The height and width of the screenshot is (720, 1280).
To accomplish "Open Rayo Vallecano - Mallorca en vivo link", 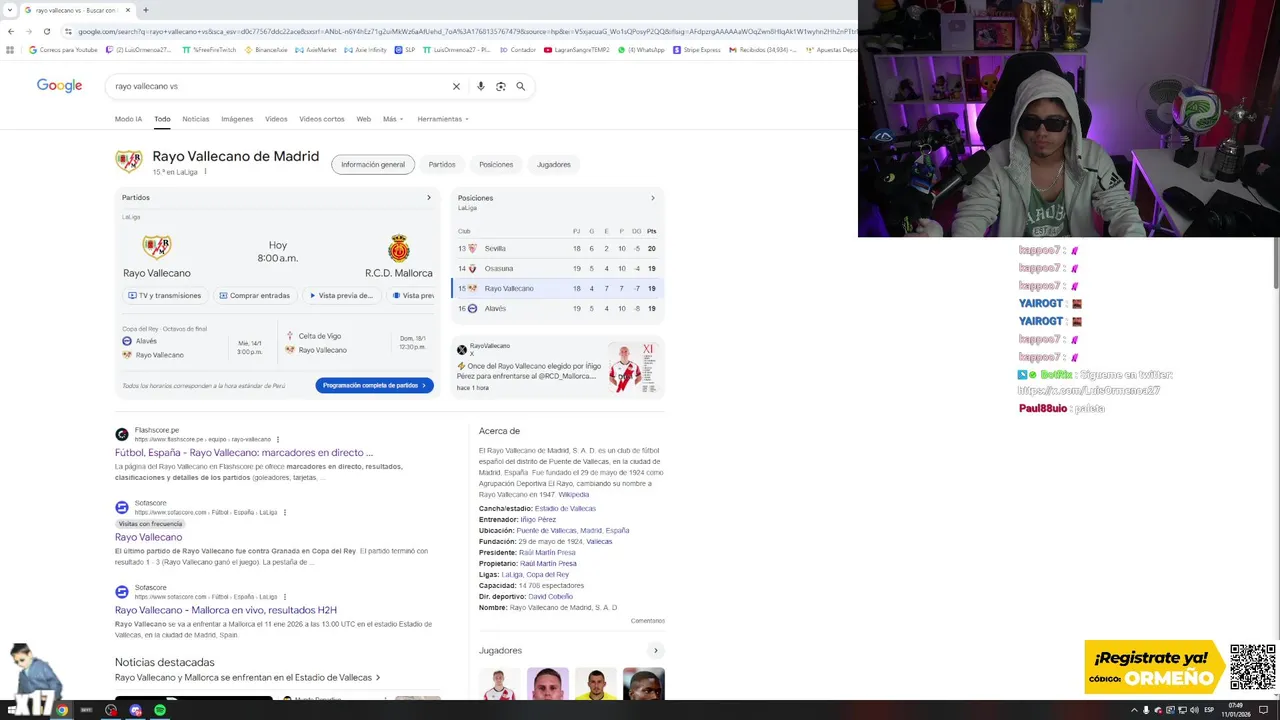I will pyautogui.click(x=226, y=610).
